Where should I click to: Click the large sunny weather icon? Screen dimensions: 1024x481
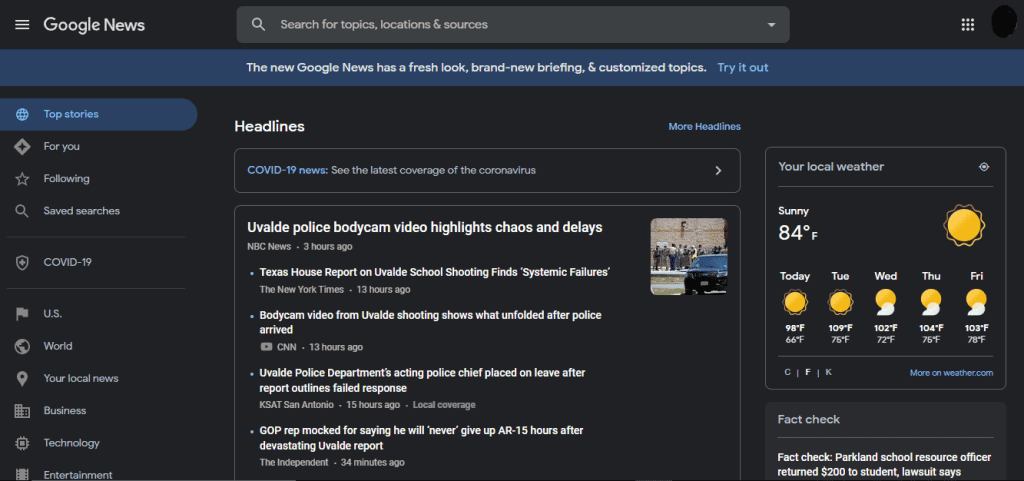pyautogui.click(x=964, y=226)
